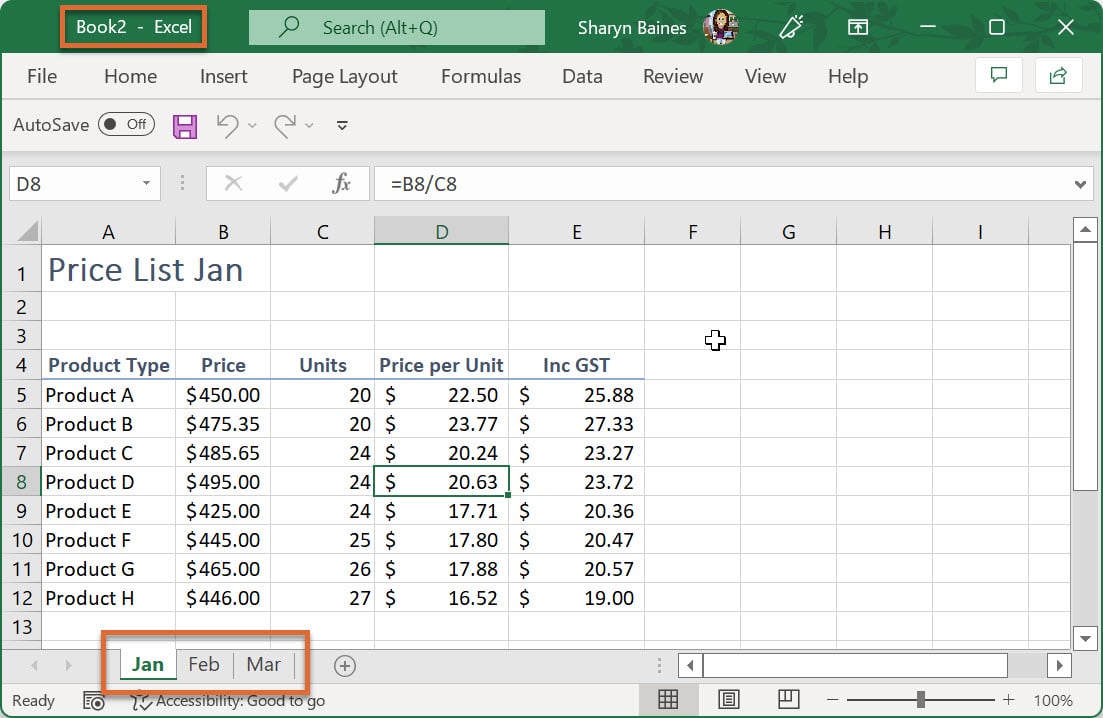1103x718 pixels.
Task: Select the Page Break Preview icon
Action: 788,700
